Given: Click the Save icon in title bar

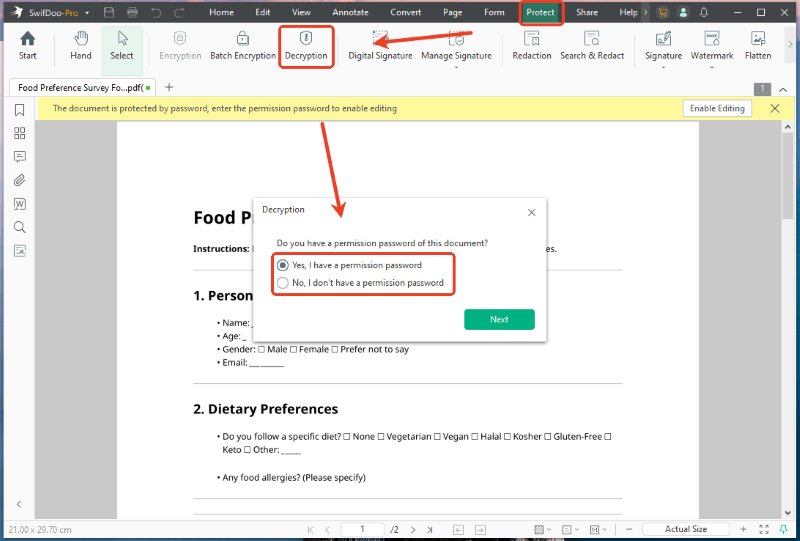Looking at the screenshot, I should point(109,12).
